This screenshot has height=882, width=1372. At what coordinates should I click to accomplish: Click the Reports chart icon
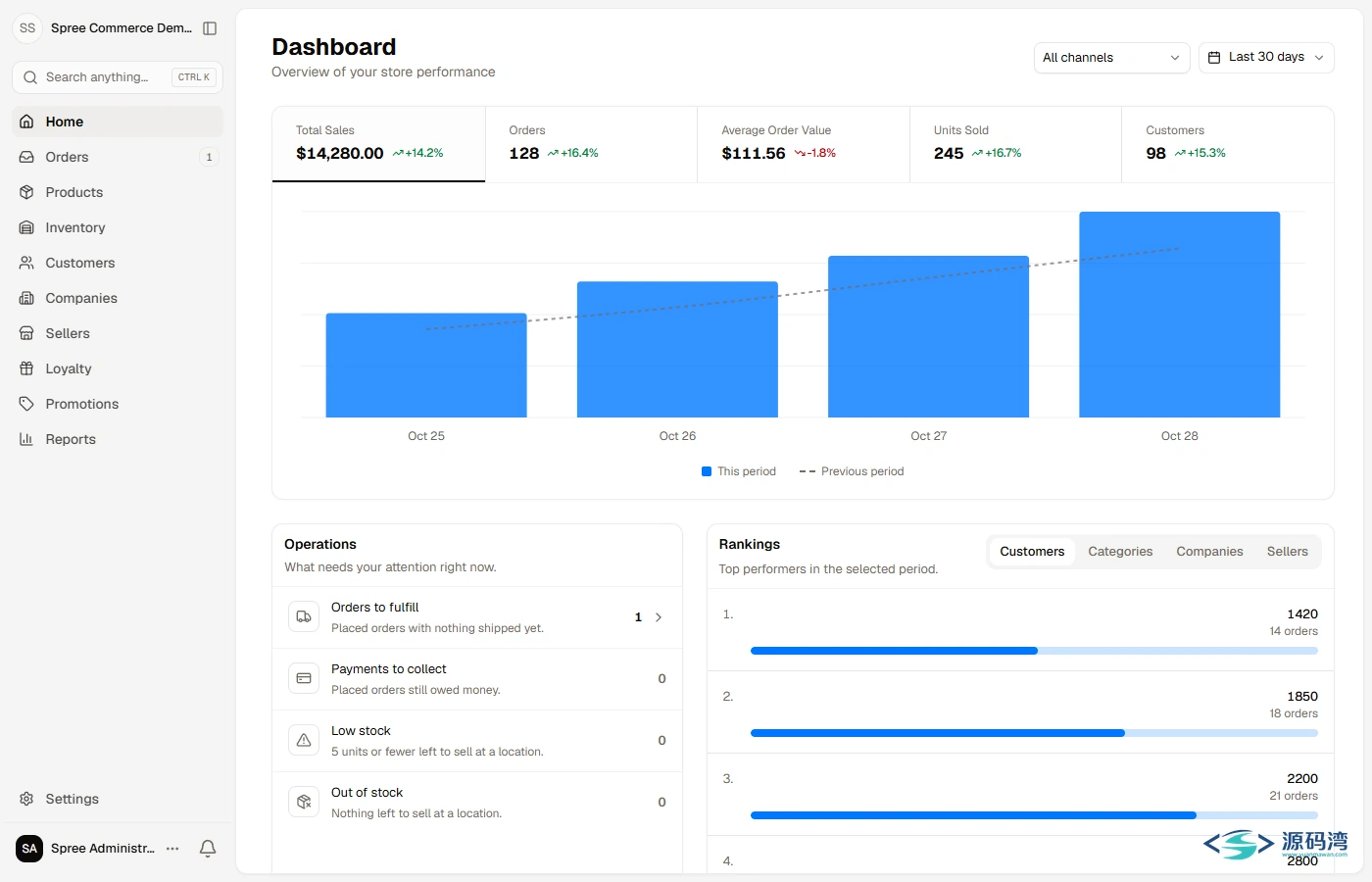pos(26,439)
